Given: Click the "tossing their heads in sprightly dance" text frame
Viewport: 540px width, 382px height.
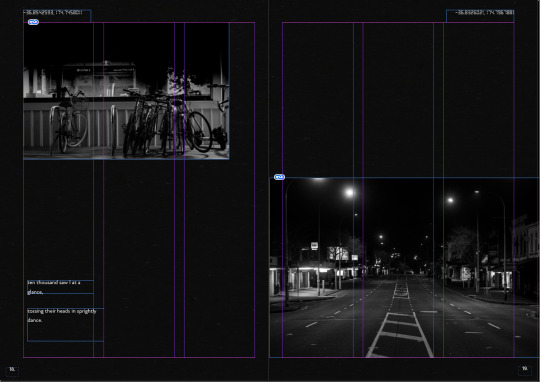Looking at the screenshot, I should (x=65, y=324).
